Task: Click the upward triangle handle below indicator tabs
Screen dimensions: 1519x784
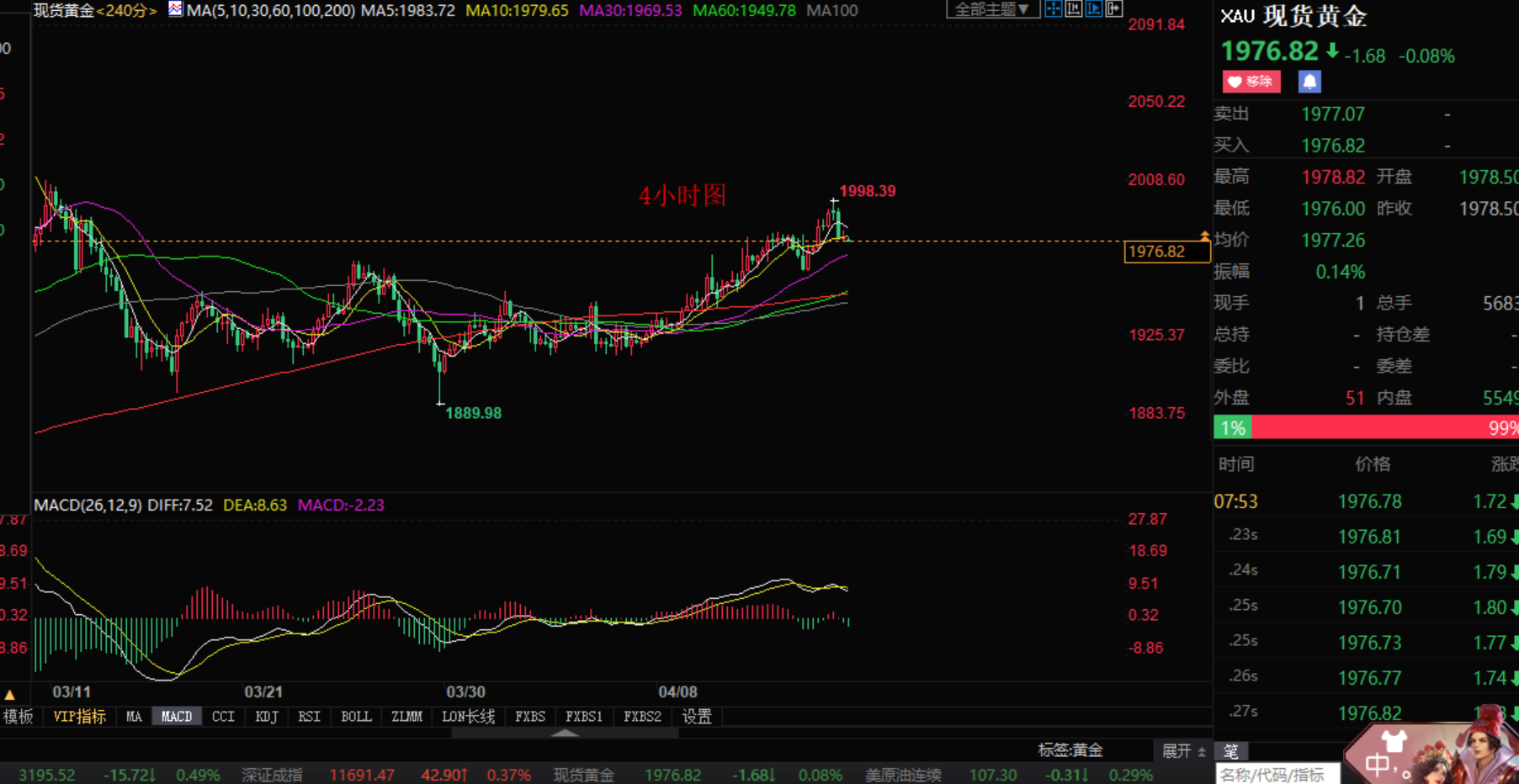Action: [565, 733]
